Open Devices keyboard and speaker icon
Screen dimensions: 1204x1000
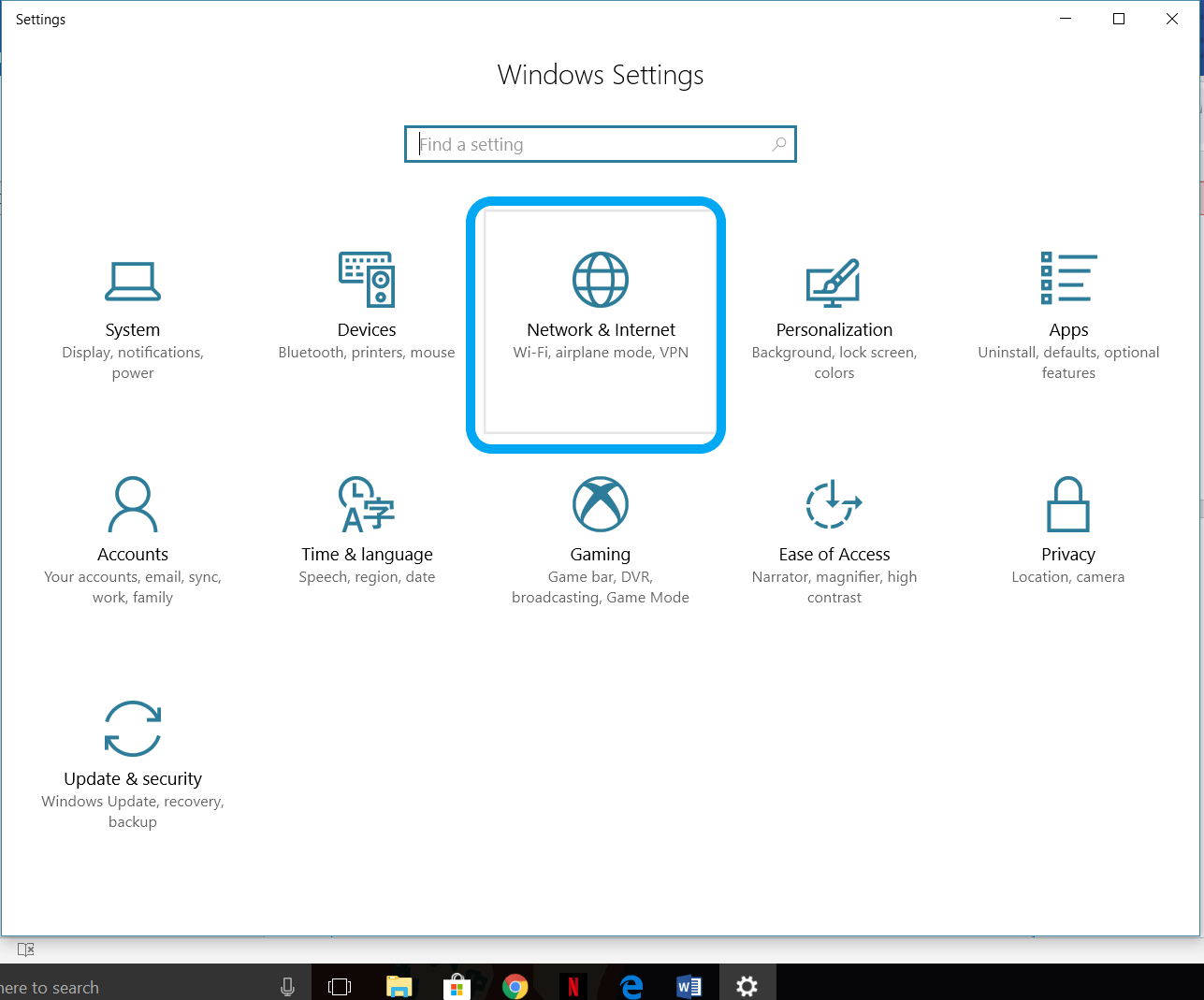[367, 279]
